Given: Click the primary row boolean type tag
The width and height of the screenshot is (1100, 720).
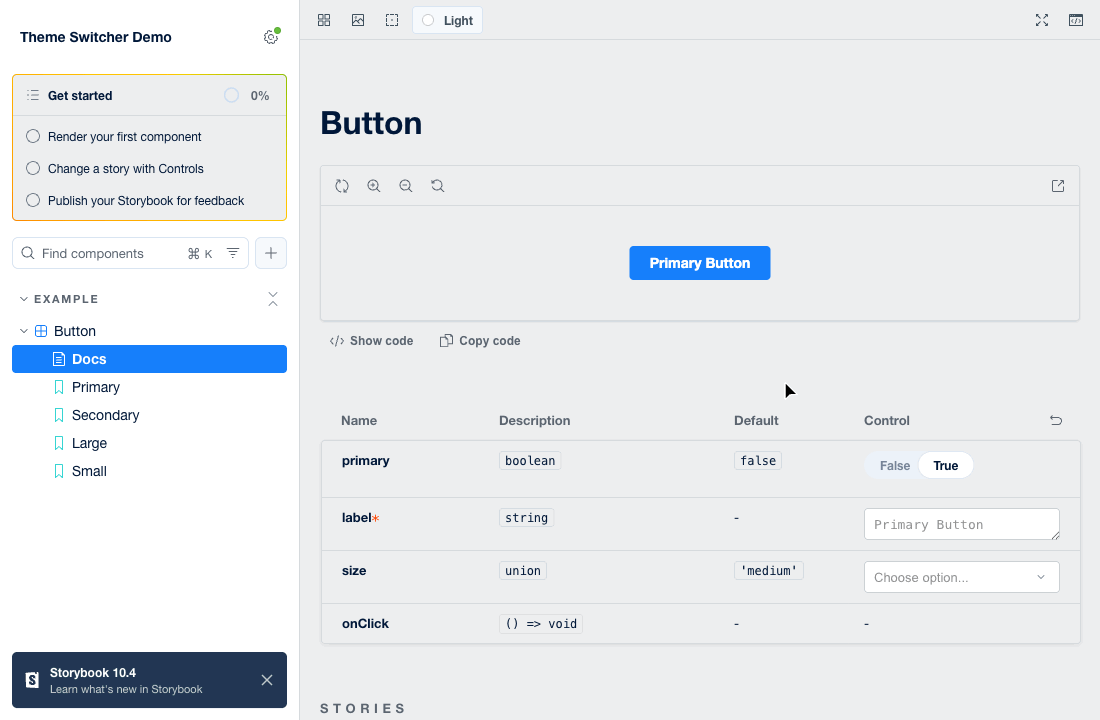Looking at the screenshot, I should click(x=530, y=460).
